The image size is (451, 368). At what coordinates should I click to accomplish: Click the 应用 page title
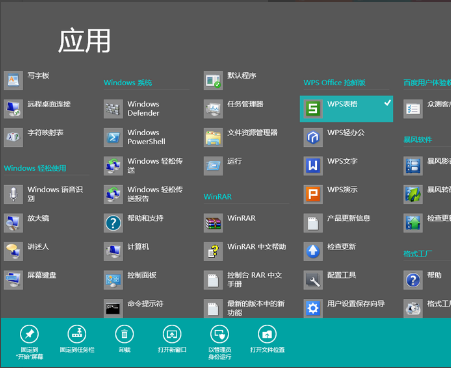click(84, 41)
